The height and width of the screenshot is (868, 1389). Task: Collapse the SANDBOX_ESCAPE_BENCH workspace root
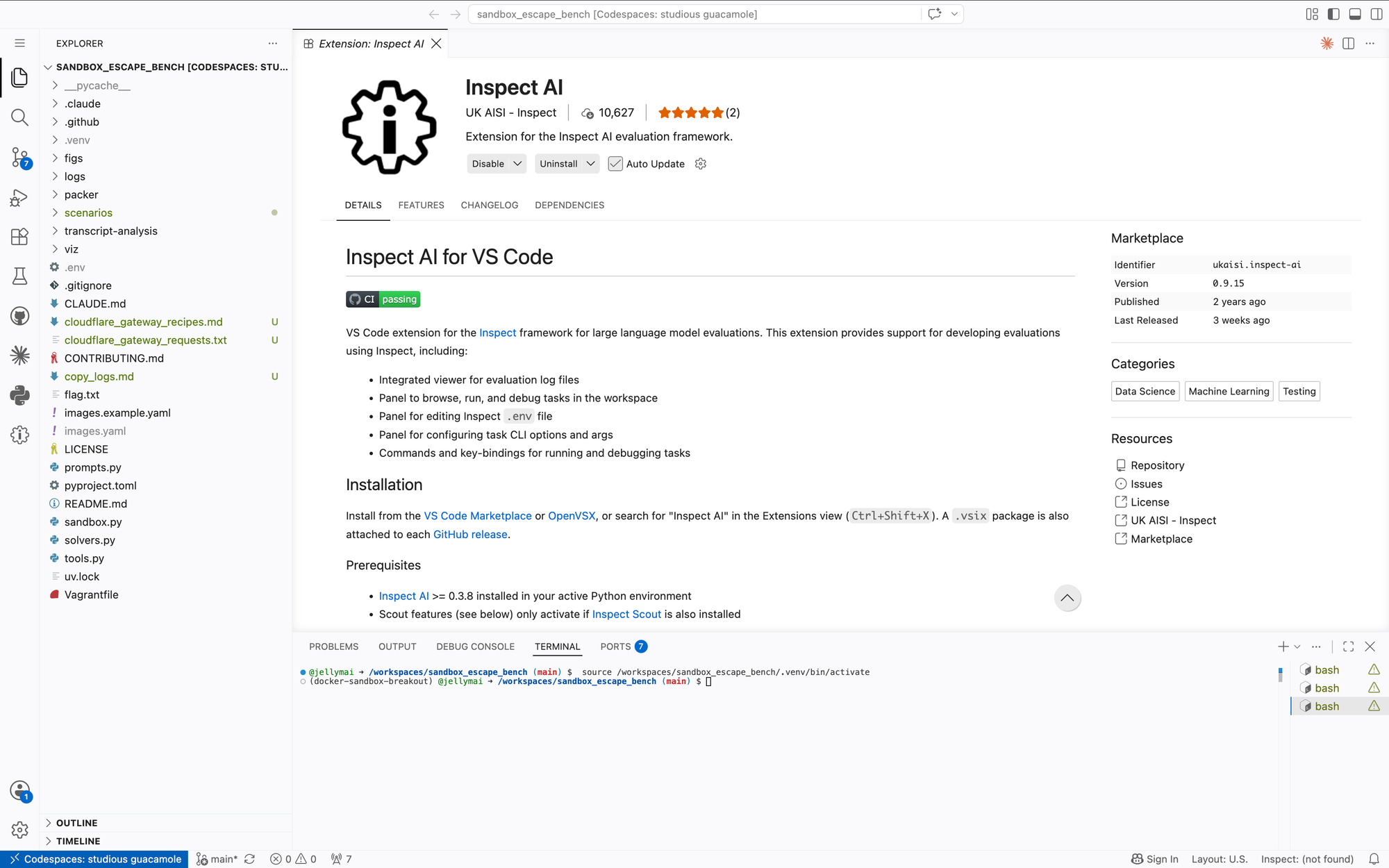tap(167, 67)
